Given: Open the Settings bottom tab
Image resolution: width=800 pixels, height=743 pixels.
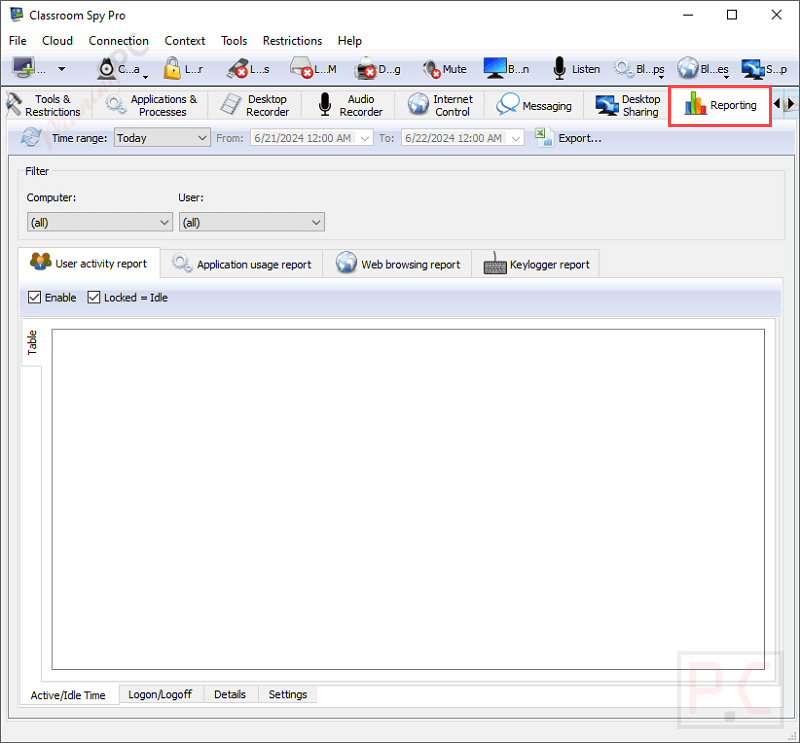Looking at the screenshot, I should tap(288, 695).
